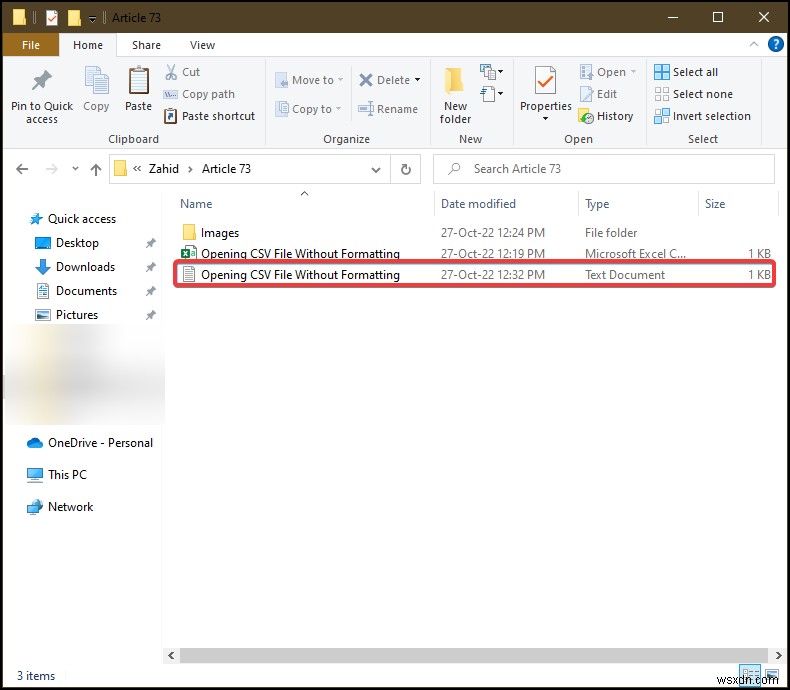Go up one folder level
This screenshot has height=690, width=790.
coord(96,169)
